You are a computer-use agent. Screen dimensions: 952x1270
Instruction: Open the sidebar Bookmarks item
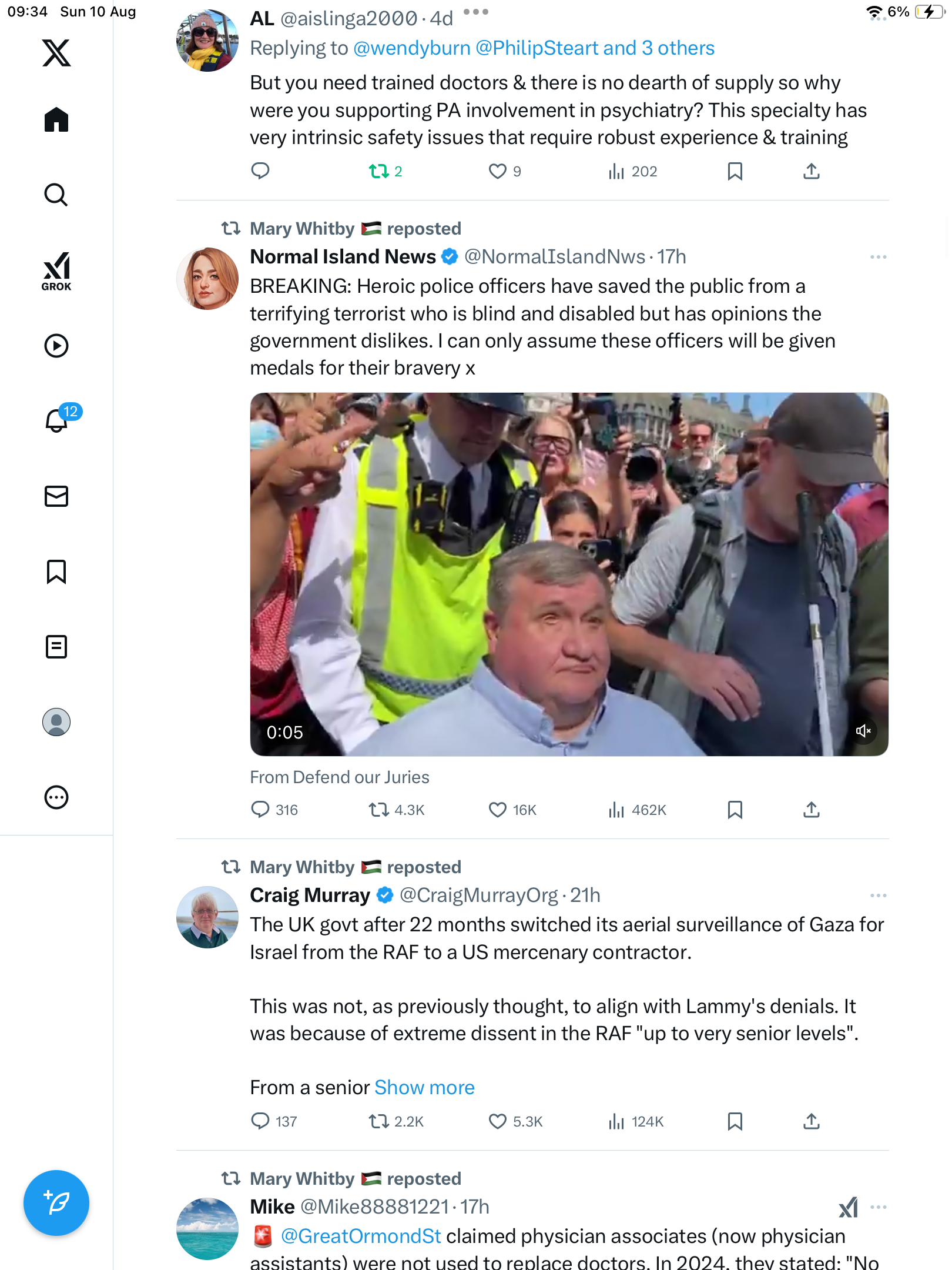56,571
